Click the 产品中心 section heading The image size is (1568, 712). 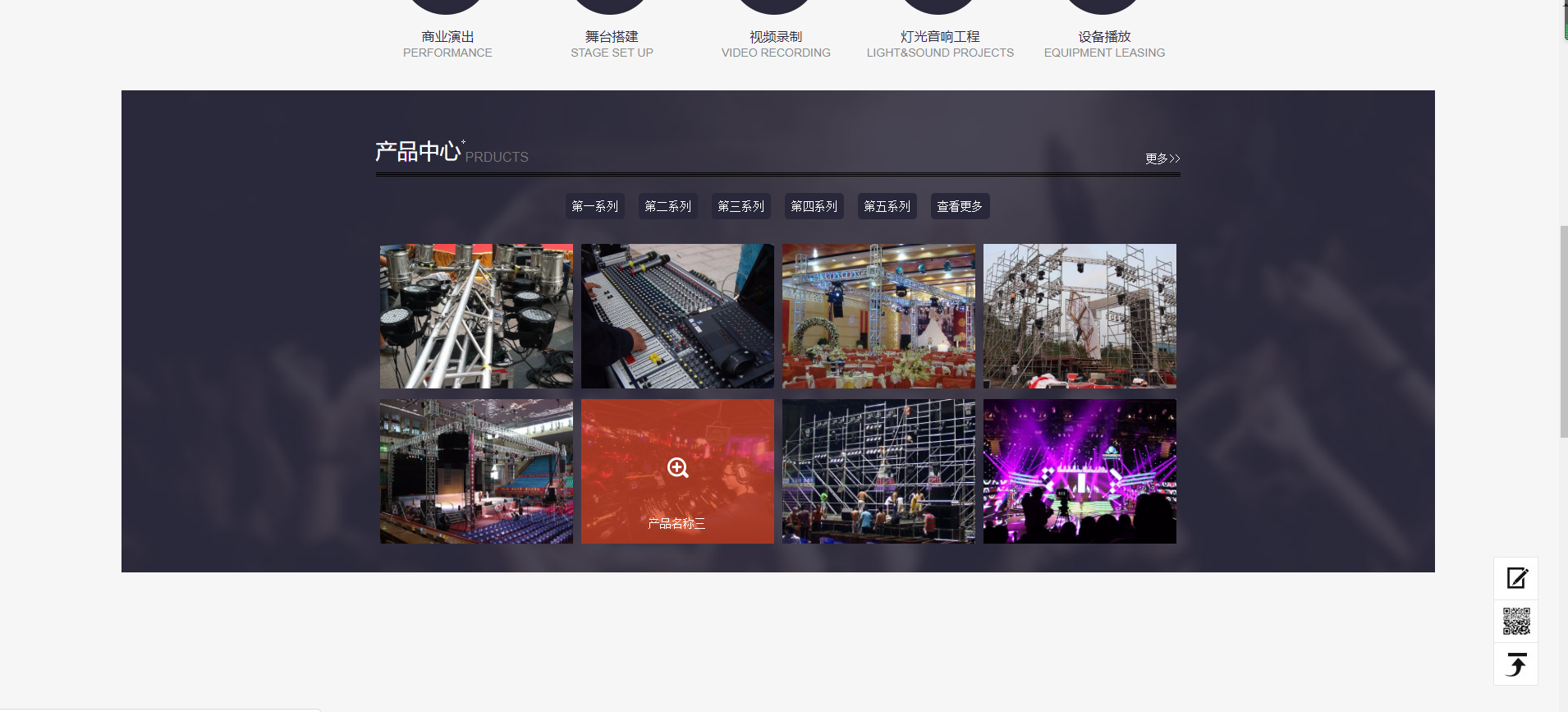[418, 152]
